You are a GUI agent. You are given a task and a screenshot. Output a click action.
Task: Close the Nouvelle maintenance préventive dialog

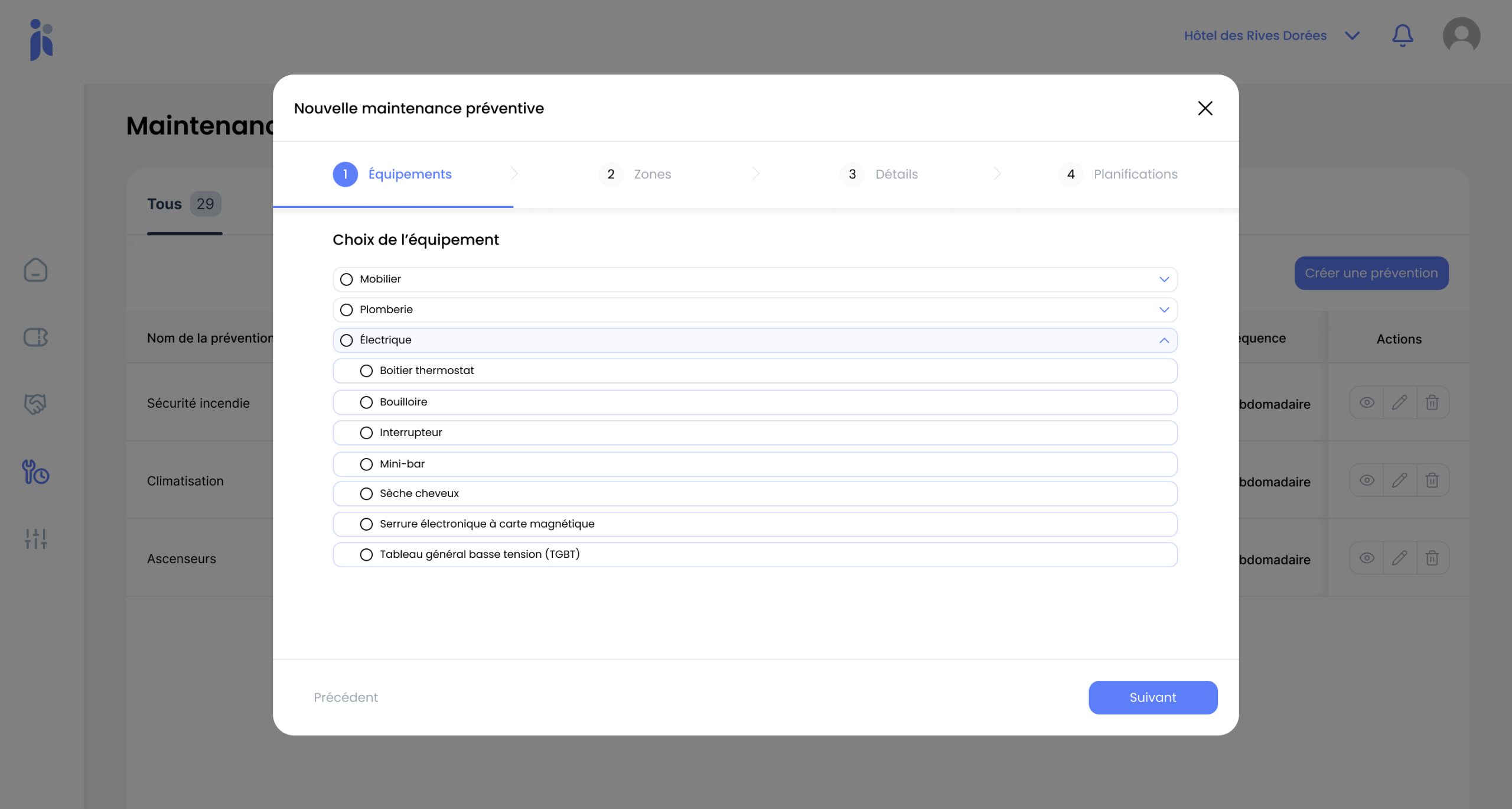[x=1205, y=108]
